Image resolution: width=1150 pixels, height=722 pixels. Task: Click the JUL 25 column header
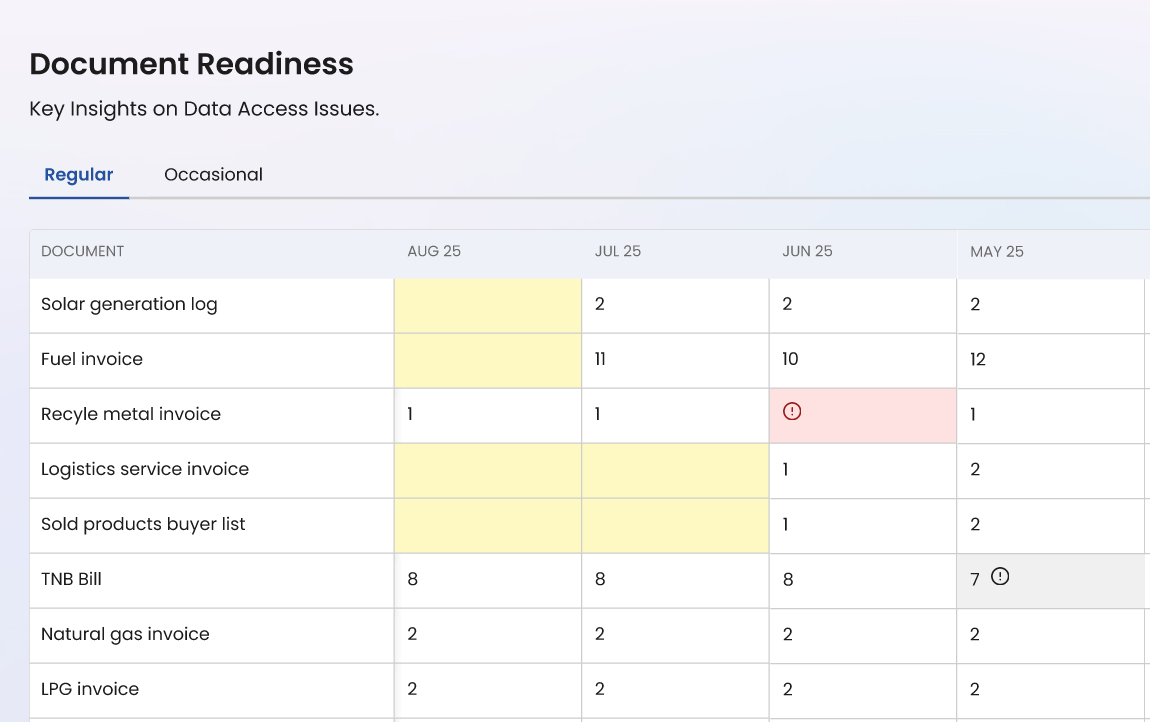pyautogui.click(x=618, y=251)
